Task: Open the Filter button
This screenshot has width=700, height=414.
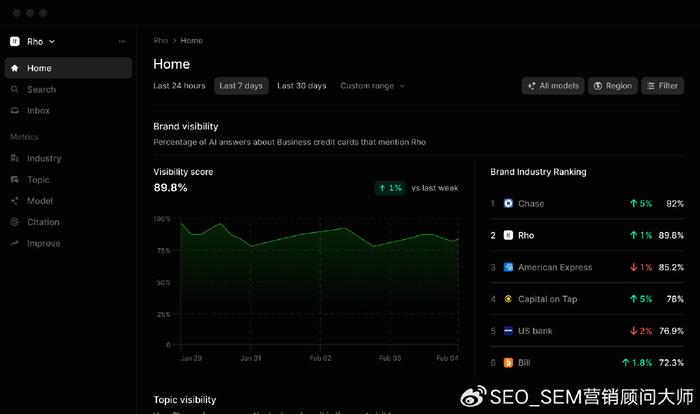Action: (x=662, y=86)
